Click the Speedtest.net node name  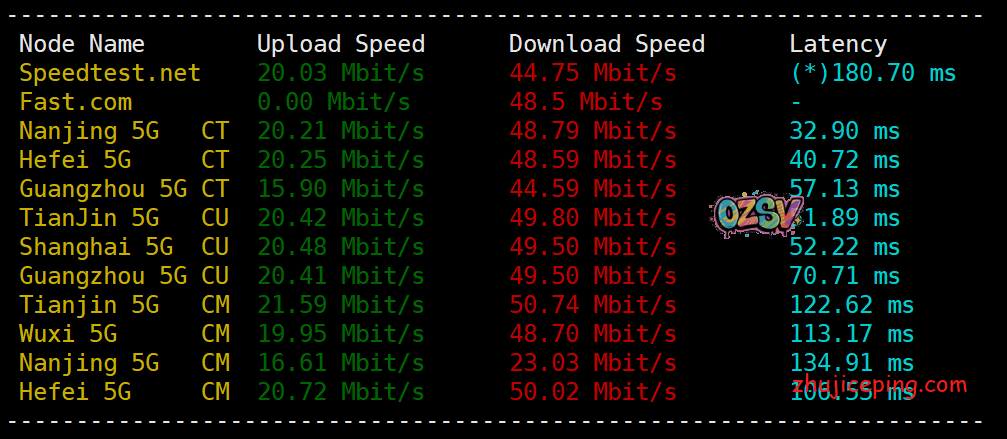(x=110, y=73)
